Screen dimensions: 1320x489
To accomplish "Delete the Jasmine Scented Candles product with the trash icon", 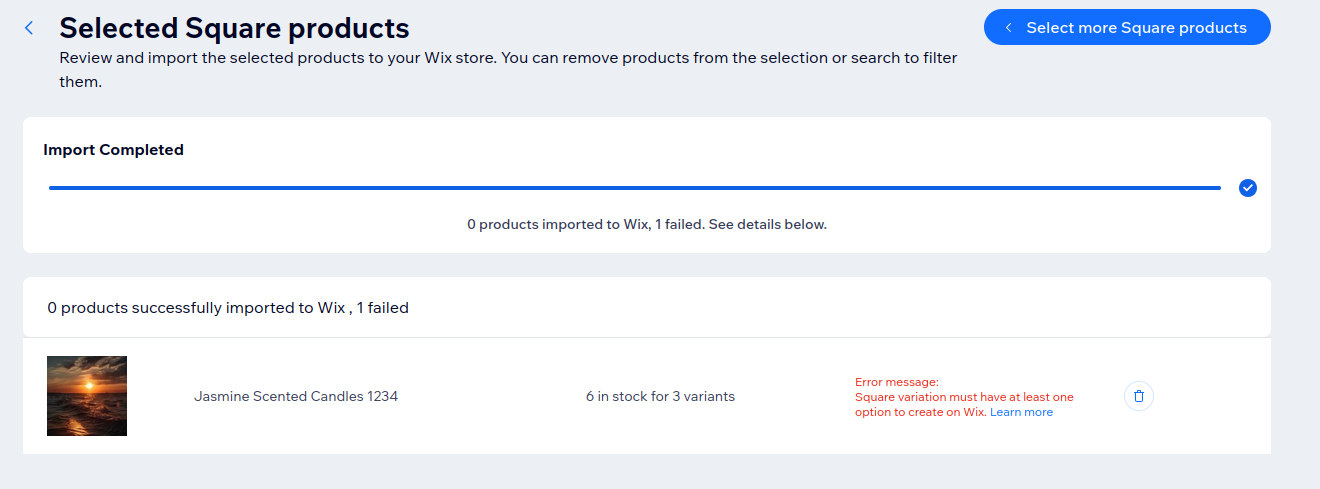I will tap(1139, 396).
